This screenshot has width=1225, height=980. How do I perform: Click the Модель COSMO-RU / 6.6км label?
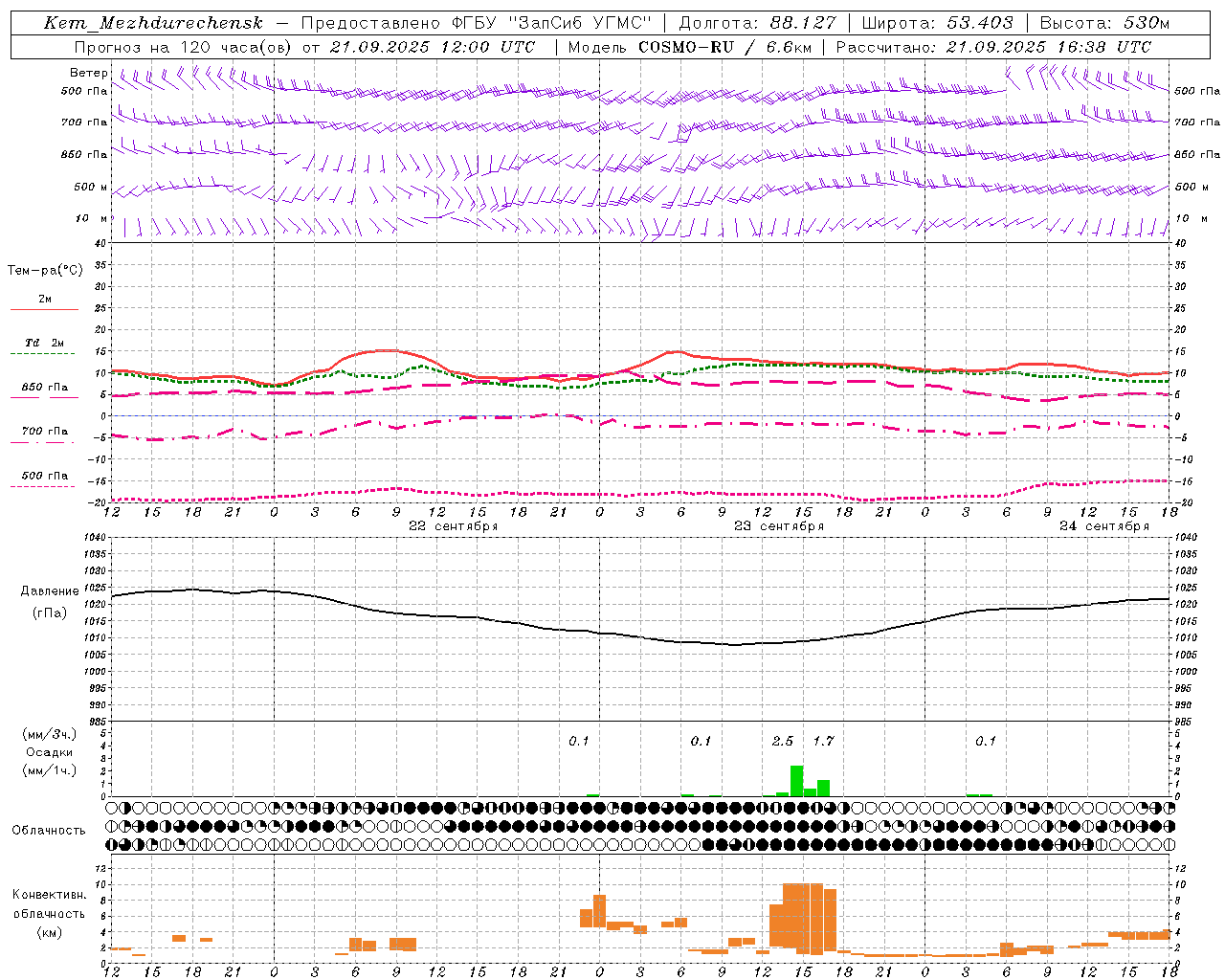tap(689, 47)
